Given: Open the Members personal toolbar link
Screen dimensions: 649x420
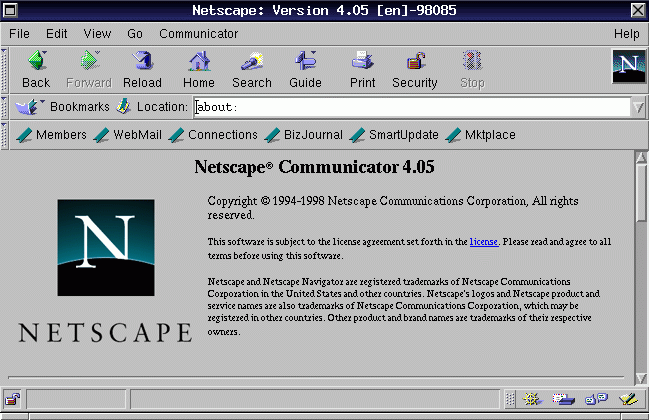Looking at the screenshot, I should click(51, 135).
